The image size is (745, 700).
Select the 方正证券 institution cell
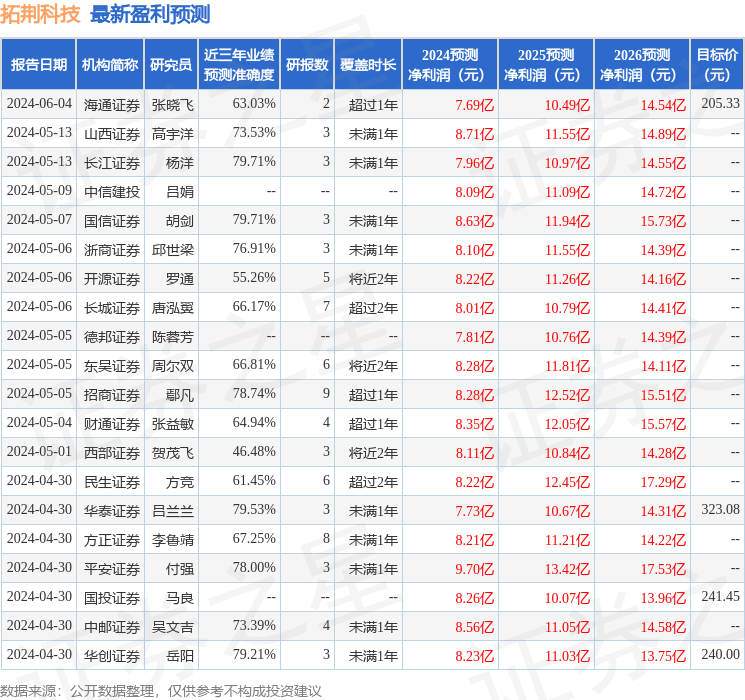[112, 540]
